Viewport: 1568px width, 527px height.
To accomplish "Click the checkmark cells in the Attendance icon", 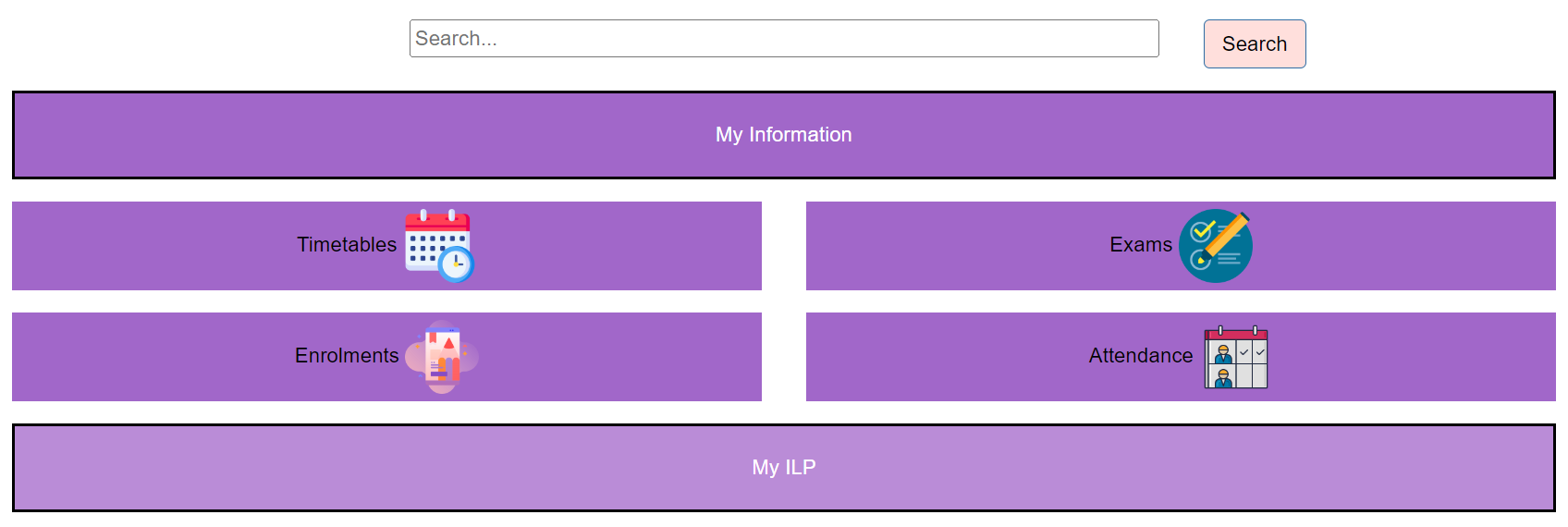I will coord(1252,352).
